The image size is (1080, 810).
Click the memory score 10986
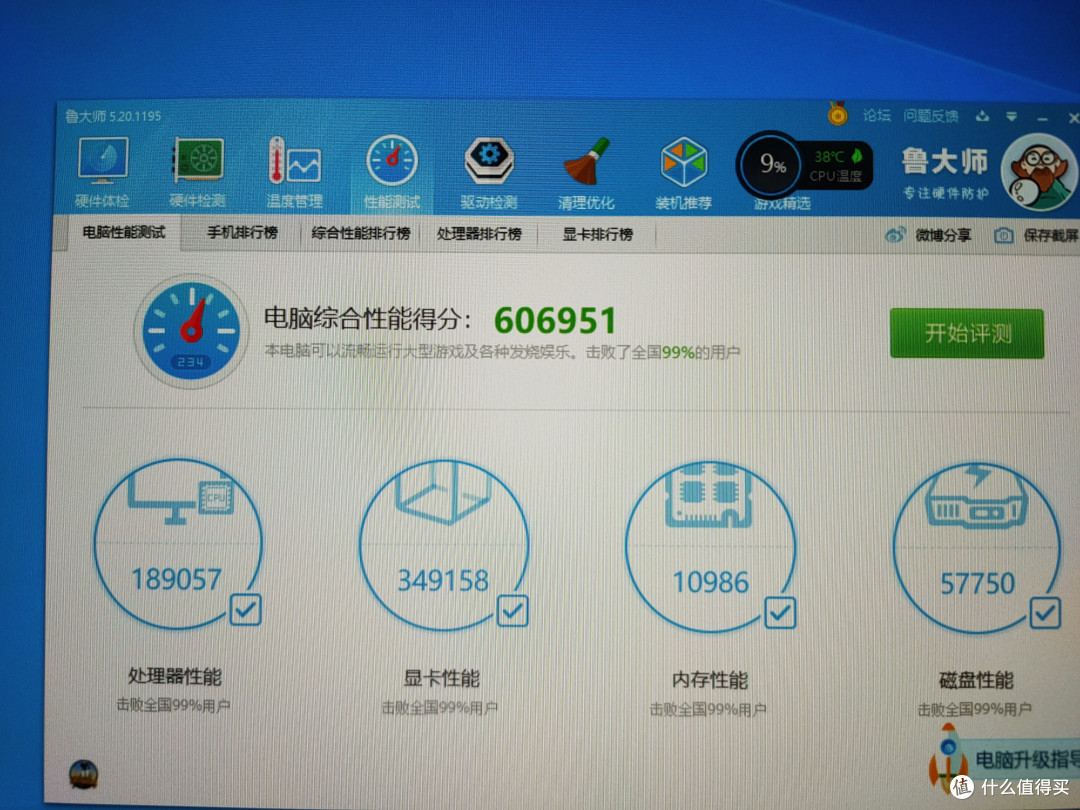pos(711,583)
